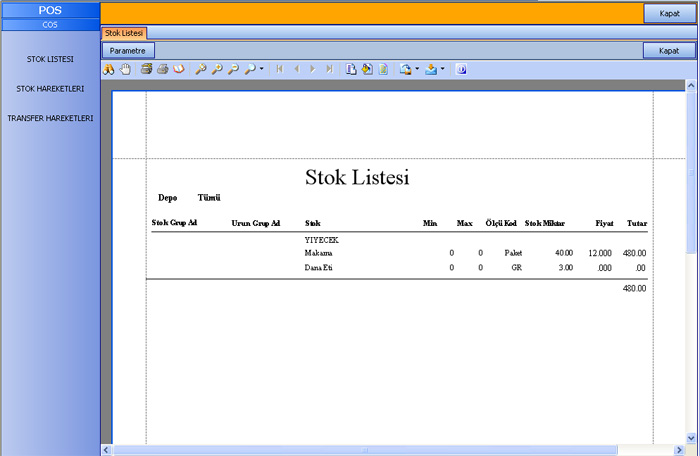Screen dimensions: 700x456
Task: Click vertical scrollbar down arrow
Action: (691, 438)
